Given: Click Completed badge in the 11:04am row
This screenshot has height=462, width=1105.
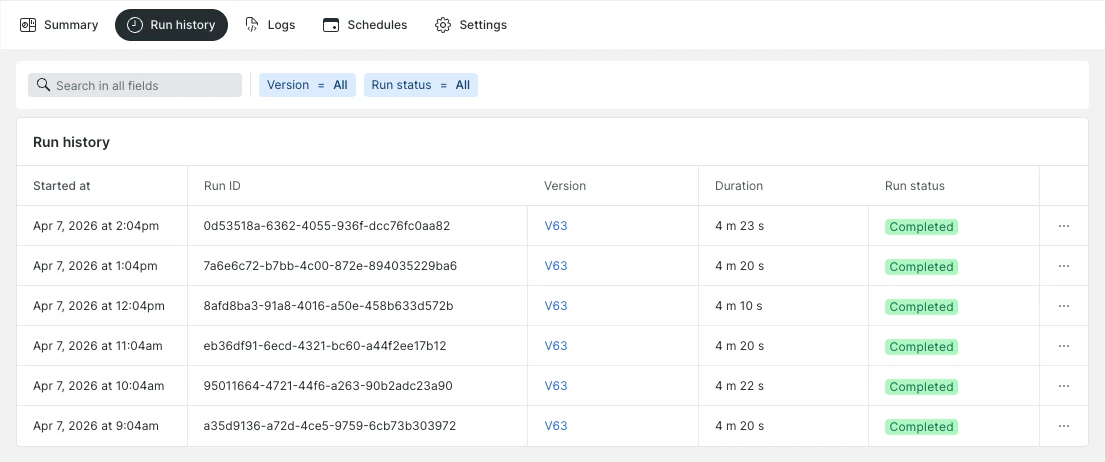Looking at the screenshot, I should 921,346.
